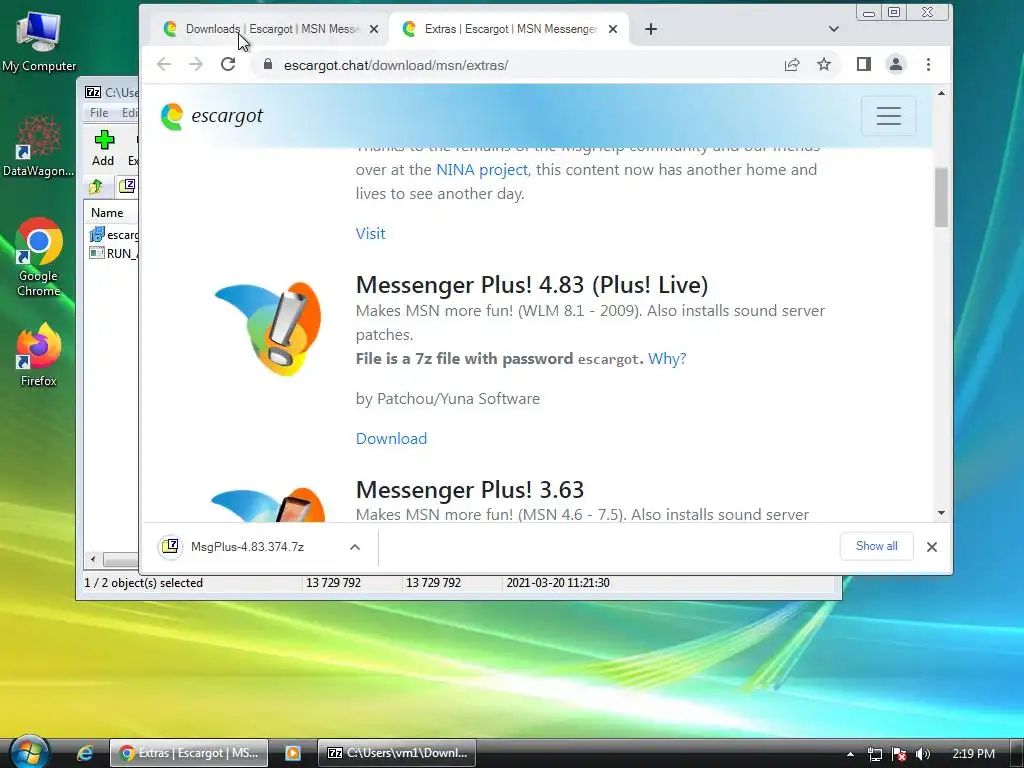The height and width of the screenshot is (768, 1024).
Task: Click the 2:19 PM taskbar clock
Action: pos(973,754)
